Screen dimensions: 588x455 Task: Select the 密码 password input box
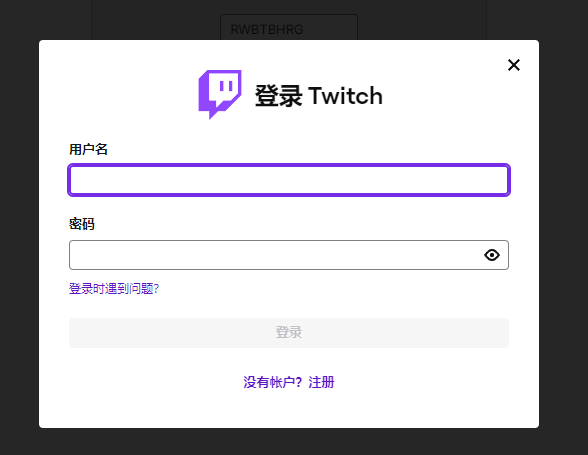(x=289, y=255)
